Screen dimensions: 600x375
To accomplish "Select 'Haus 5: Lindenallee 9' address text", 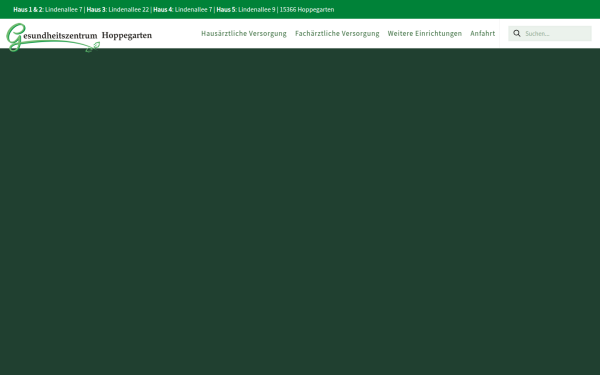I will (246, 10).
